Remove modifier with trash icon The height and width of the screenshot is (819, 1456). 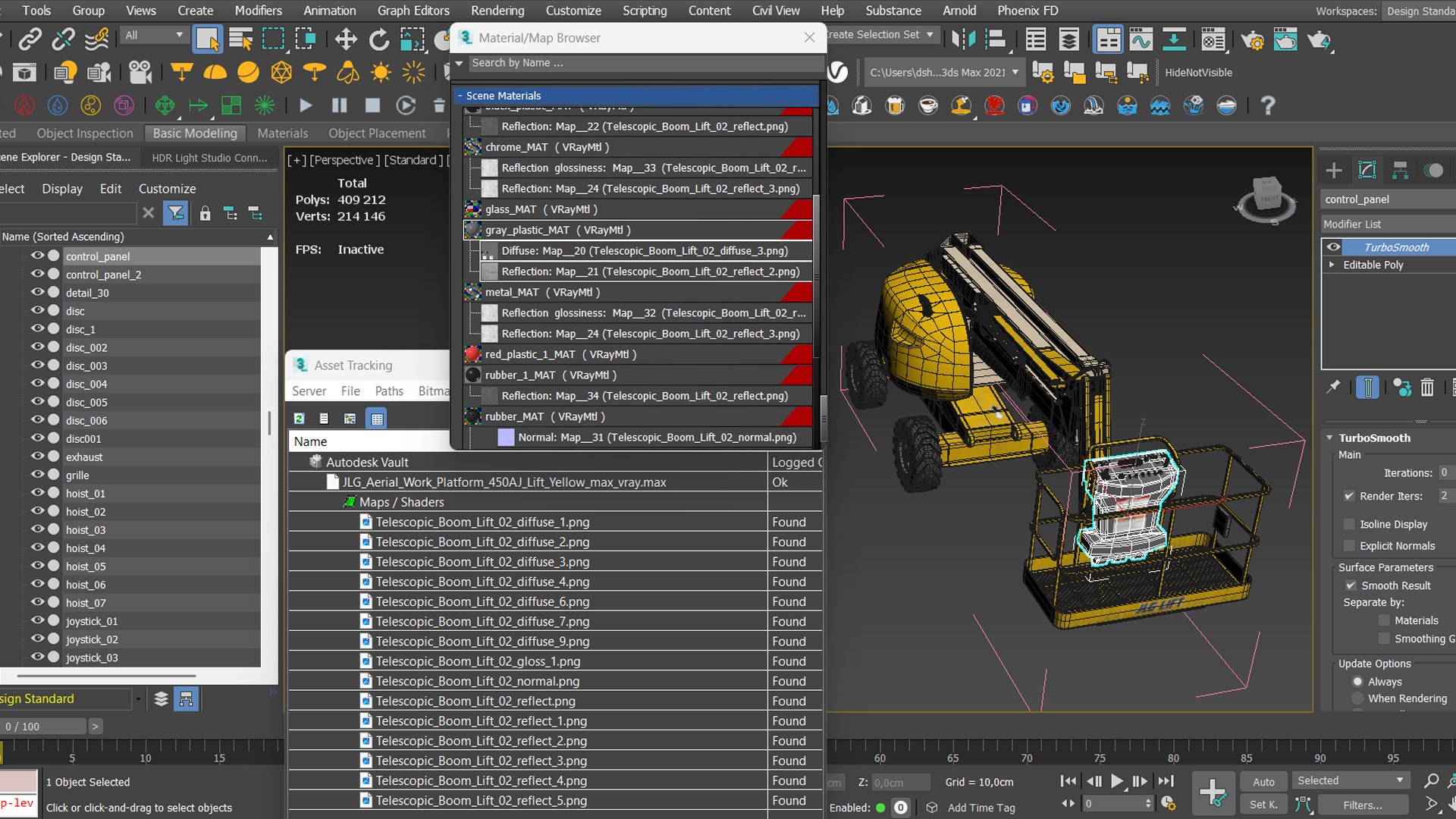(1427, 388)
